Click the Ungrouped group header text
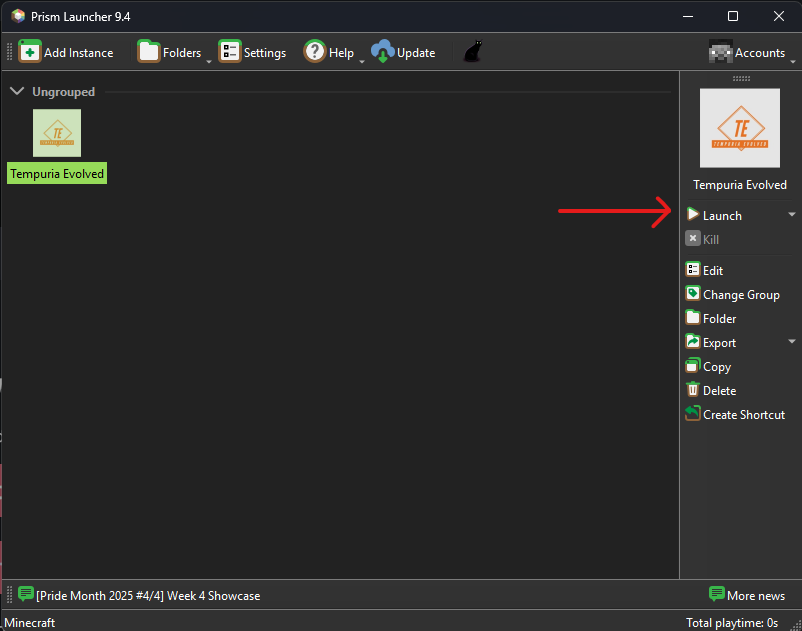802x631 pixels. point(63,92)
